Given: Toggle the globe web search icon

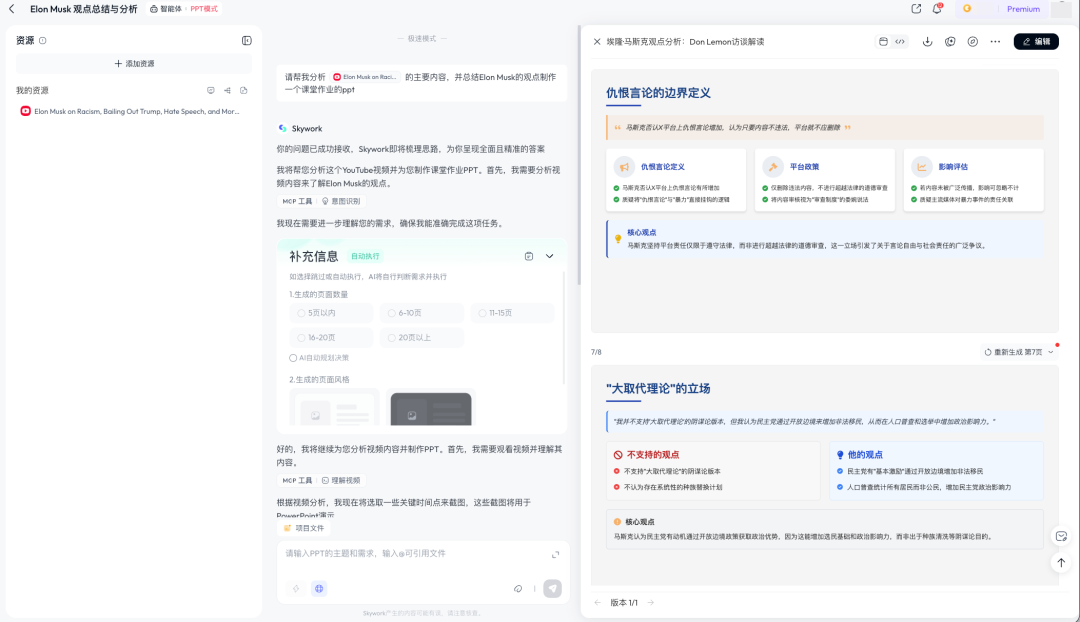Looking at the screenshot, I should click(319, 588).
